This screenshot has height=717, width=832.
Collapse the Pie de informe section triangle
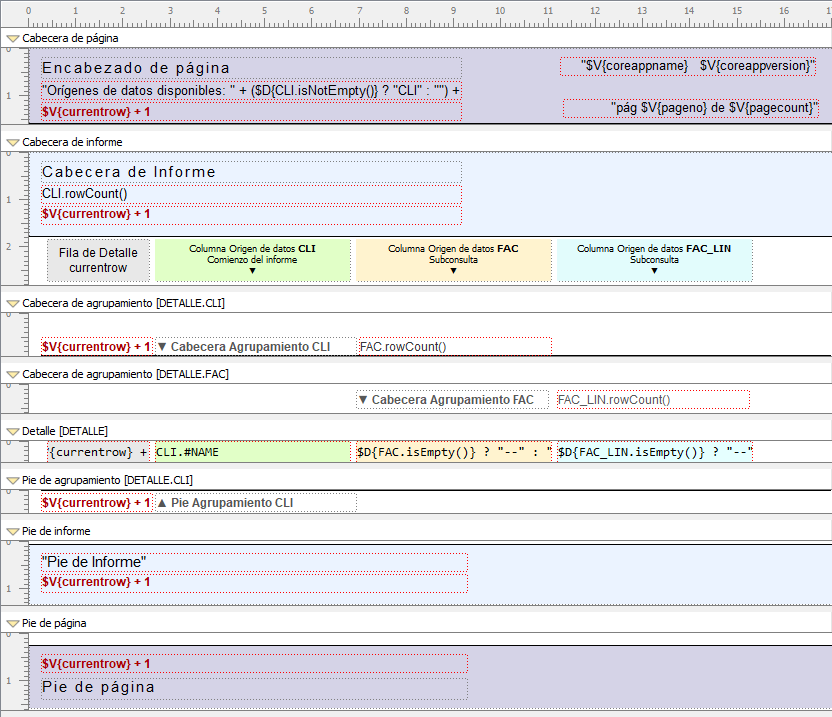(12, 531)
